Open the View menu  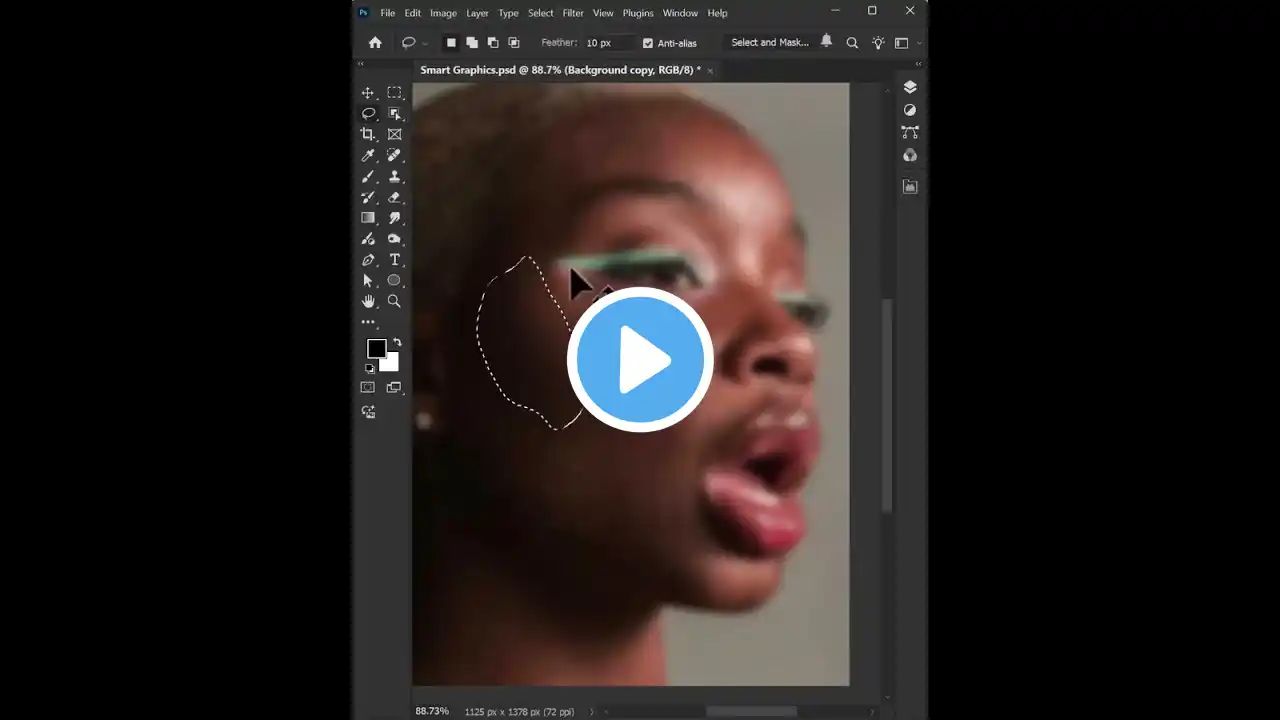pyautogui.click(x=603, y=13)
